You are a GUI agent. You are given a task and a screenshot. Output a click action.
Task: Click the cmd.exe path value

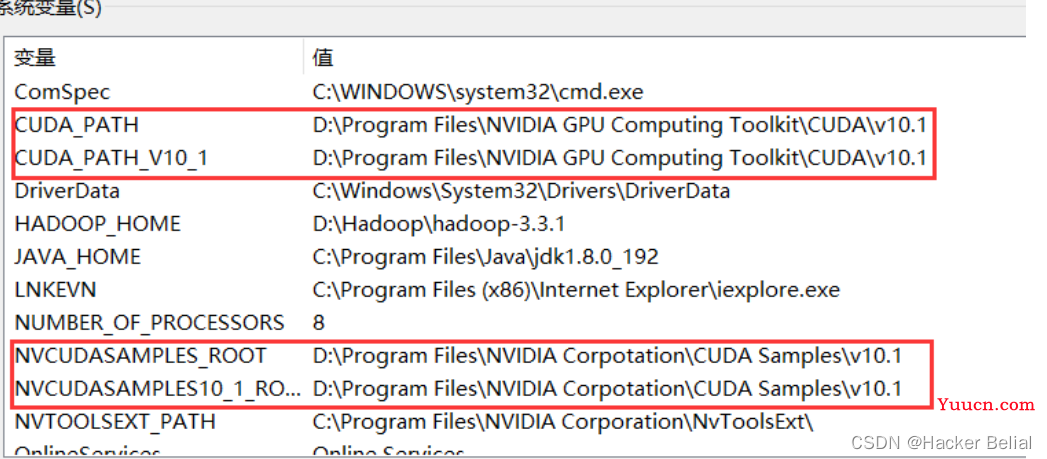click(478, 92)
